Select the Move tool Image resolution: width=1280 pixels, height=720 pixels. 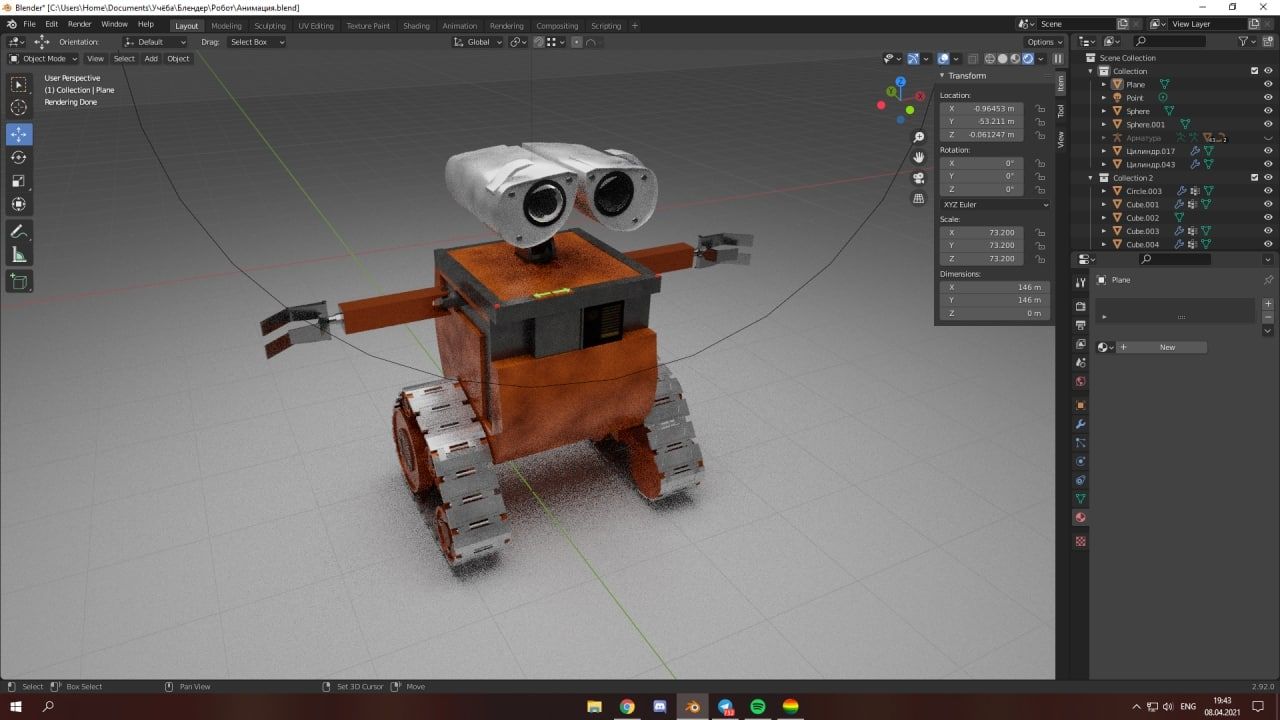pos(19,134)
